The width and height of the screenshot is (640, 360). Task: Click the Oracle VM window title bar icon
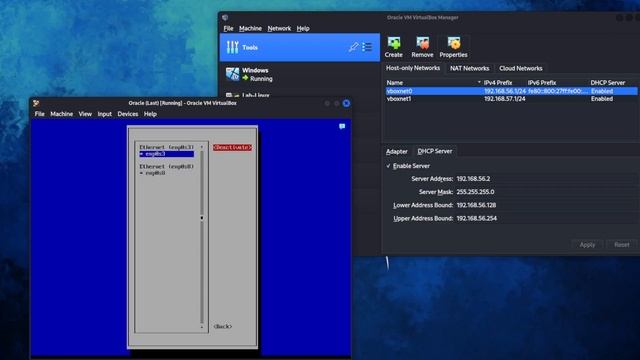pos(36,103)
